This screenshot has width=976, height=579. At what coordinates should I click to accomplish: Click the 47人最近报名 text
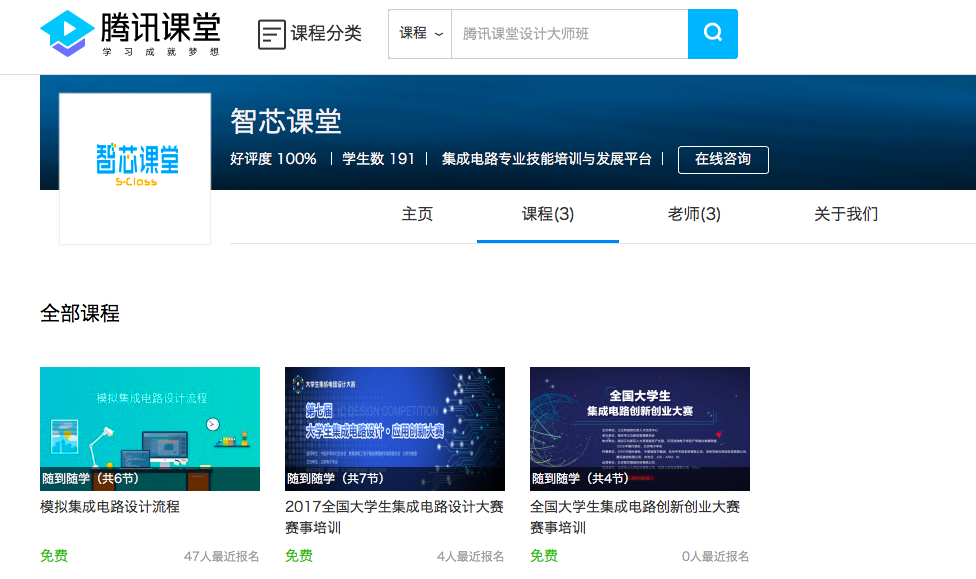[222, 556]
